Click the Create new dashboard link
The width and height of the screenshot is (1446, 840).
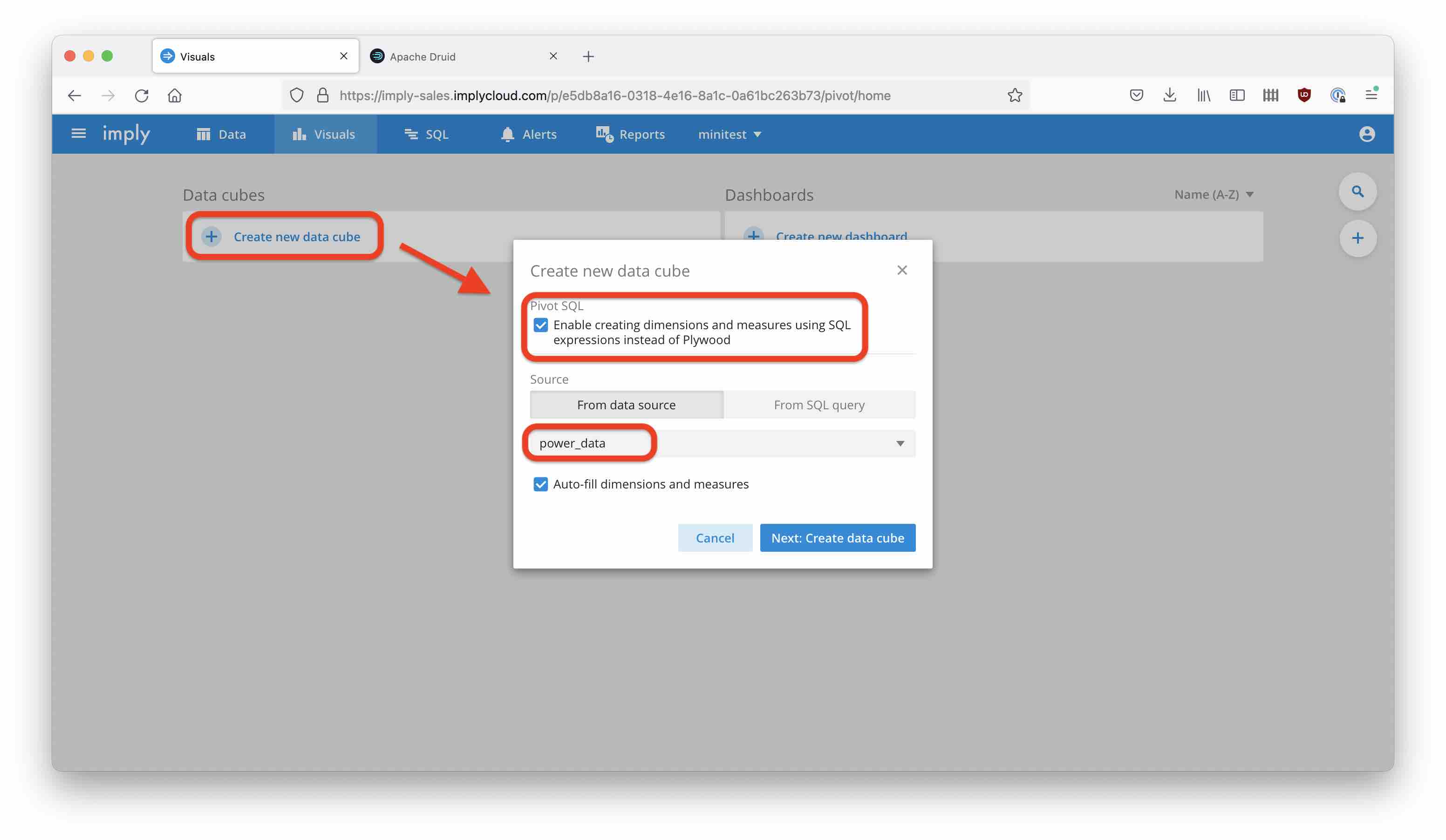point(841,236)
